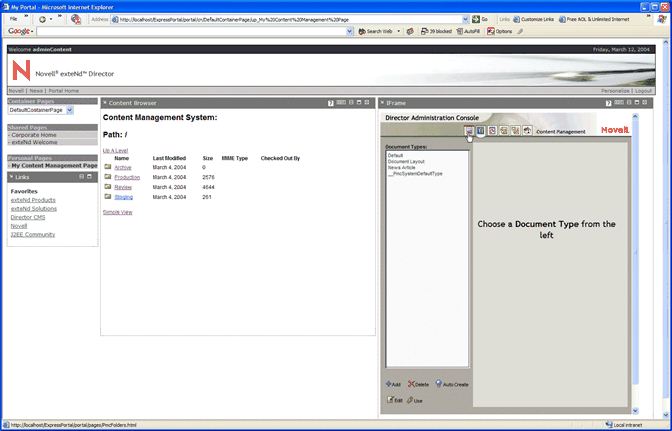The height and width of the screenshot is (431, 672).
Task: Click the Go button beside address bar
Action: [x=480, y=19]
